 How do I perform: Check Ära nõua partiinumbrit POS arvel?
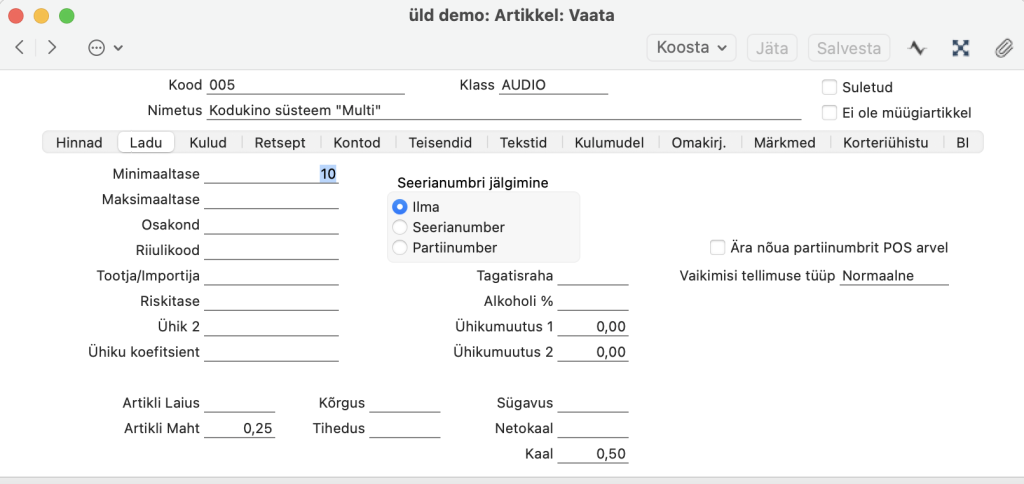(716, 247)
